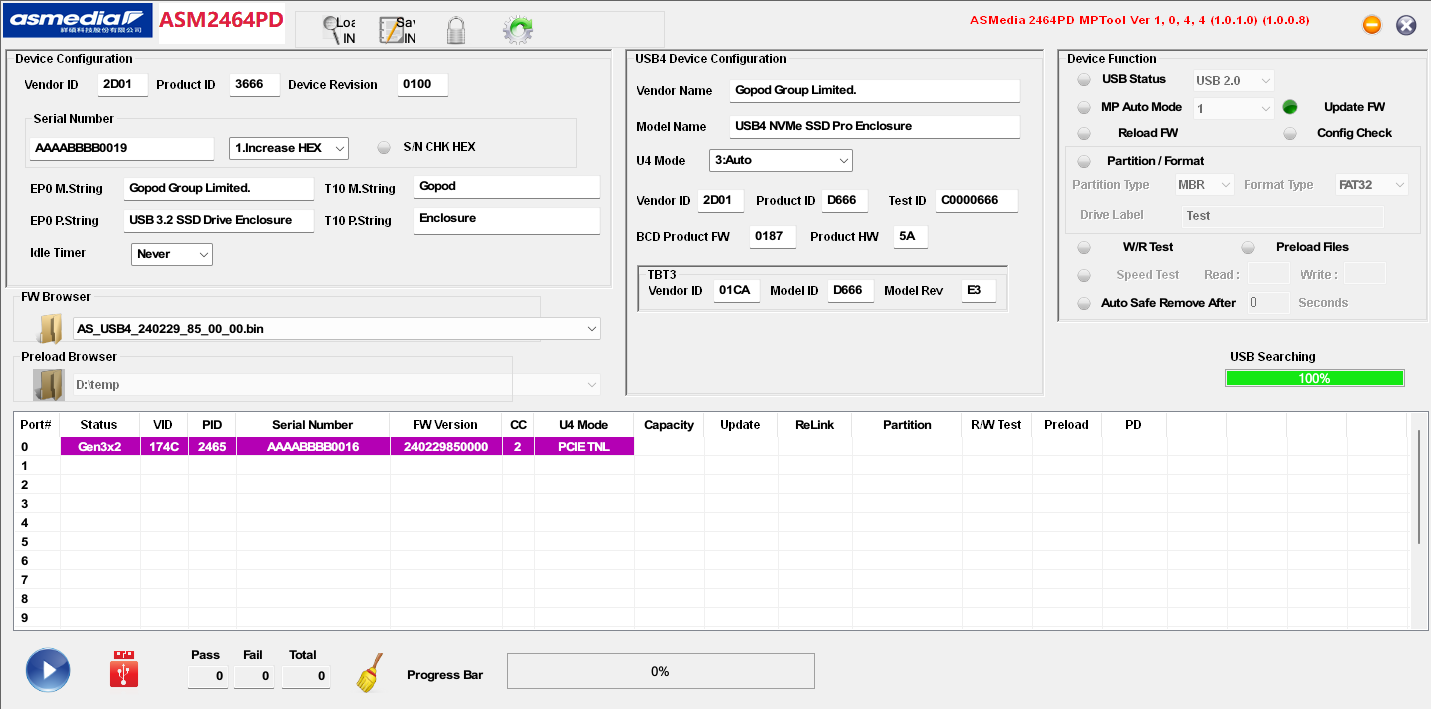Image resolution: width=1431 pixels, height=709 pixels.
Task: Click the TBT3 Model Rev field E3
Action: (x=979, y=291)
